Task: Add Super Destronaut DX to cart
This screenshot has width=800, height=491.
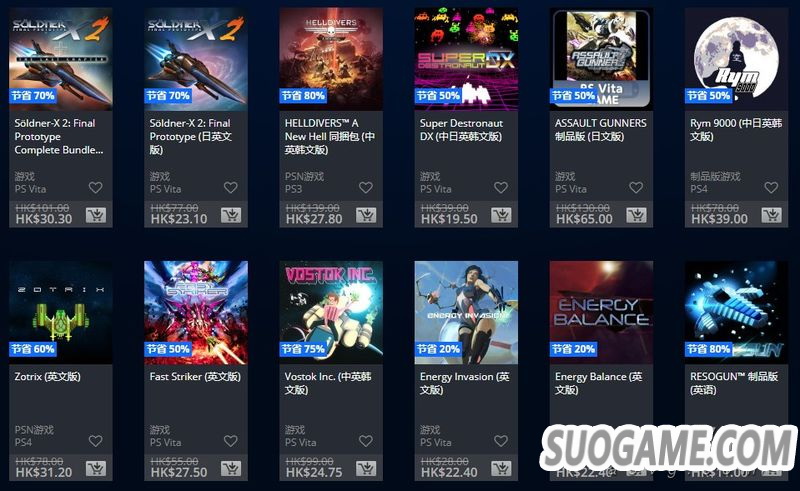Action: coord(502,215)
